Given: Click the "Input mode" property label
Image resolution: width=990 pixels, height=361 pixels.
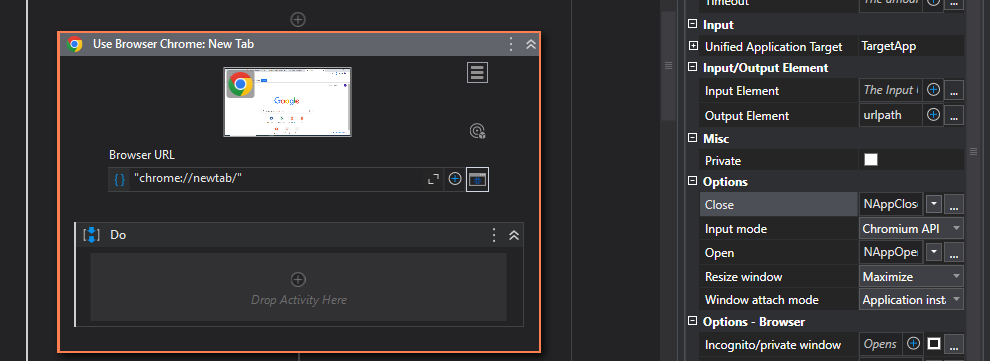Looking at the screenshot, I should [736, 228].
